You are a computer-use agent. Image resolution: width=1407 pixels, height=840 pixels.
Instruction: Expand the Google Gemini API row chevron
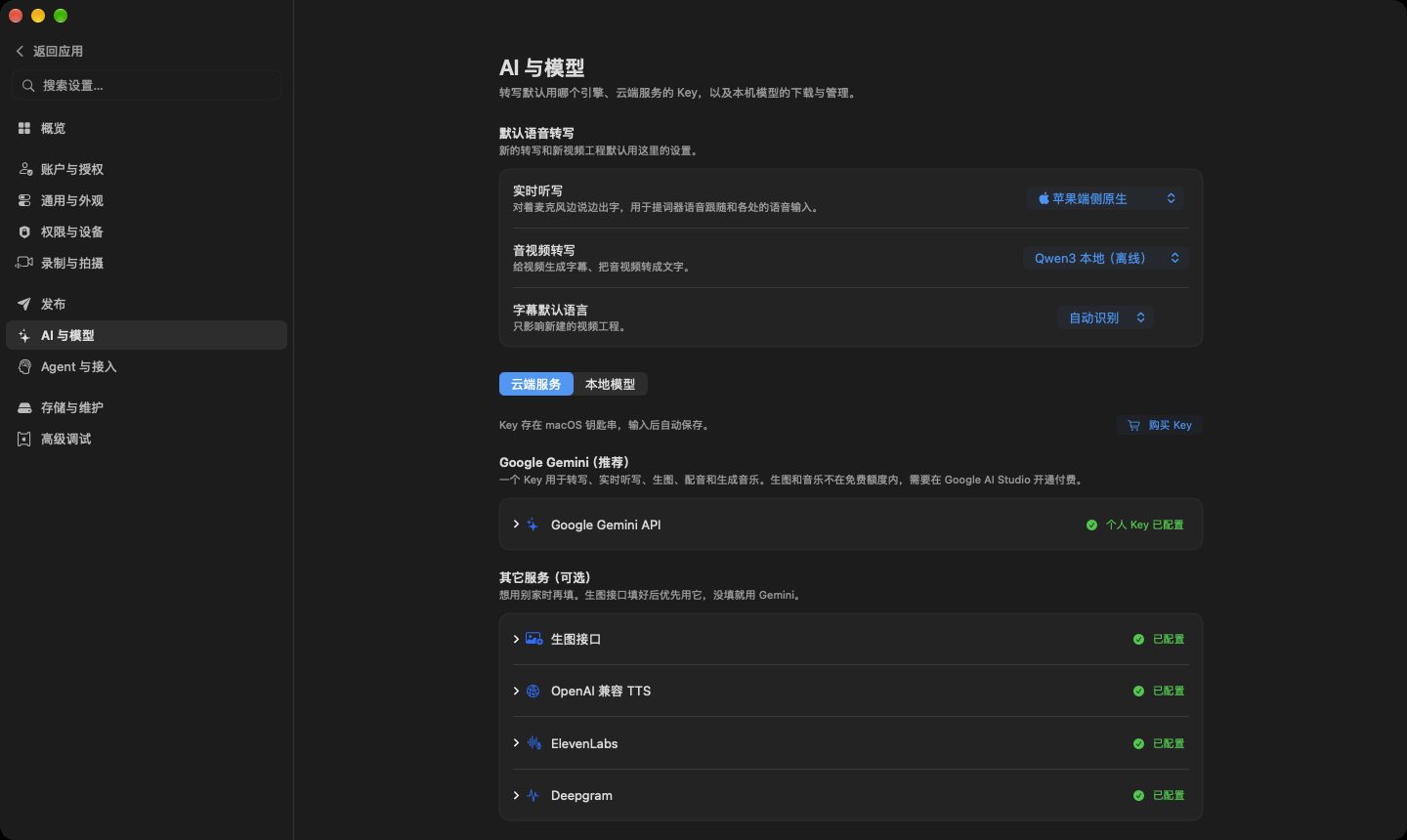coord(516,525)
